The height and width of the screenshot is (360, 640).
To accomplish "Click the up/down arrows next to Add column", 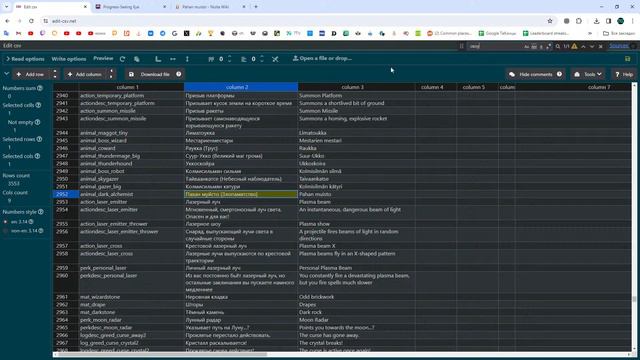I will click(x=111, y=74).
